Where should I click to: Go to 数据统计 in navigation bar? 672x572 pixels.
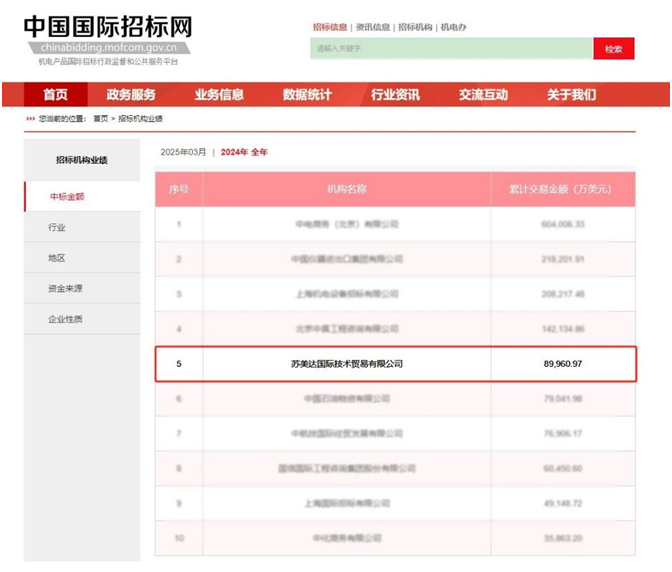coord(307,95)
